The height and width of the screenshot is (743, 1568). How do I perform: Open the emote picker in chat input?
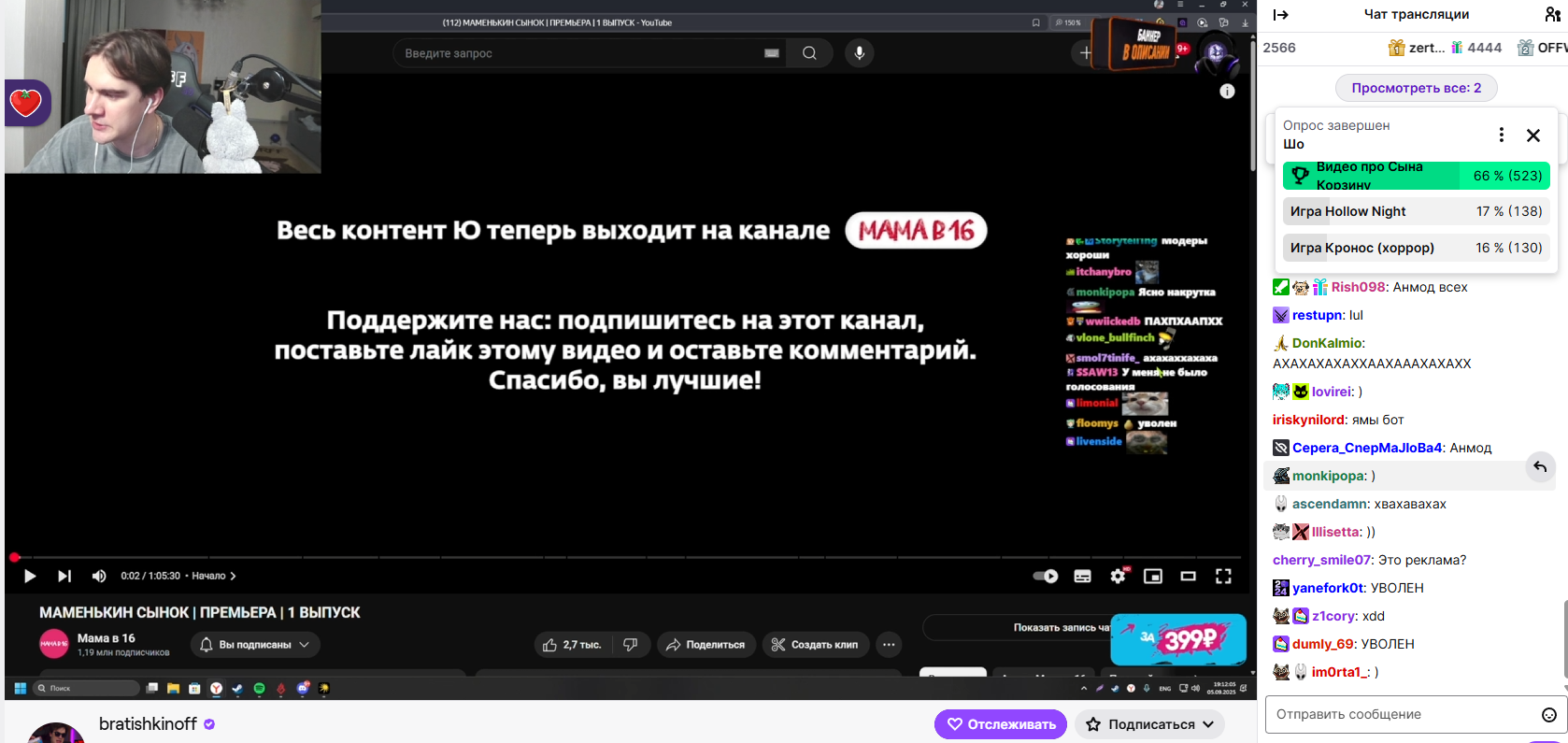click(x=1549, y=715)
